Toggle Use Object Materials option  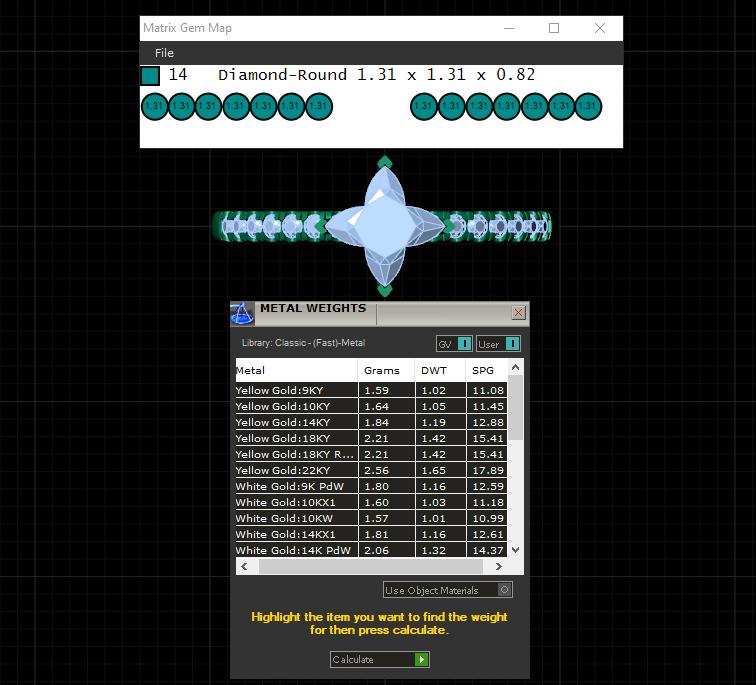504,590
